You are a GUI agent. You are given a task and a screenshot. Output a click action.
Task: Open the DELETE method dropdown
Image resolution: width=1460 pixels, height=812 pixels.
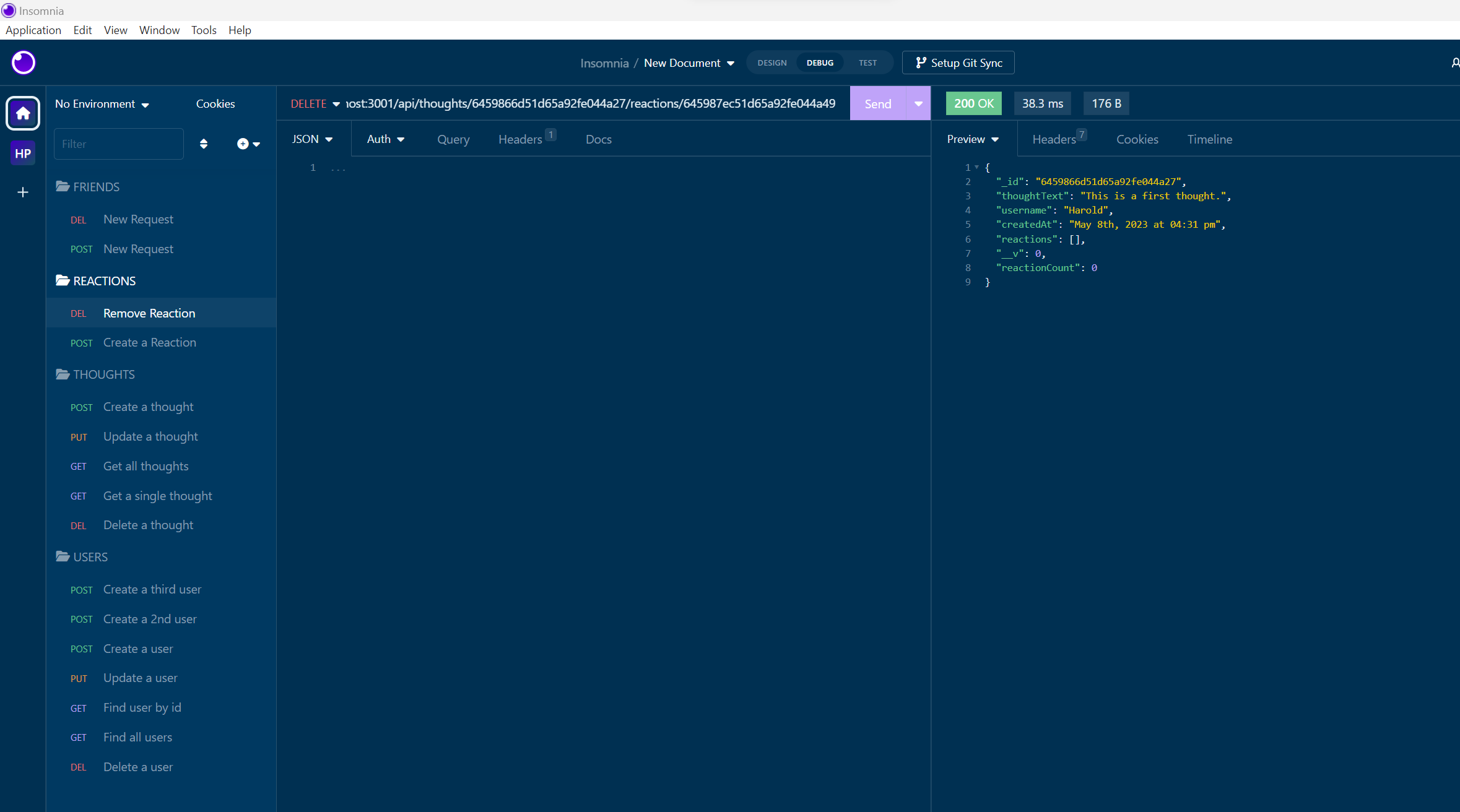[x=315, y=103]
